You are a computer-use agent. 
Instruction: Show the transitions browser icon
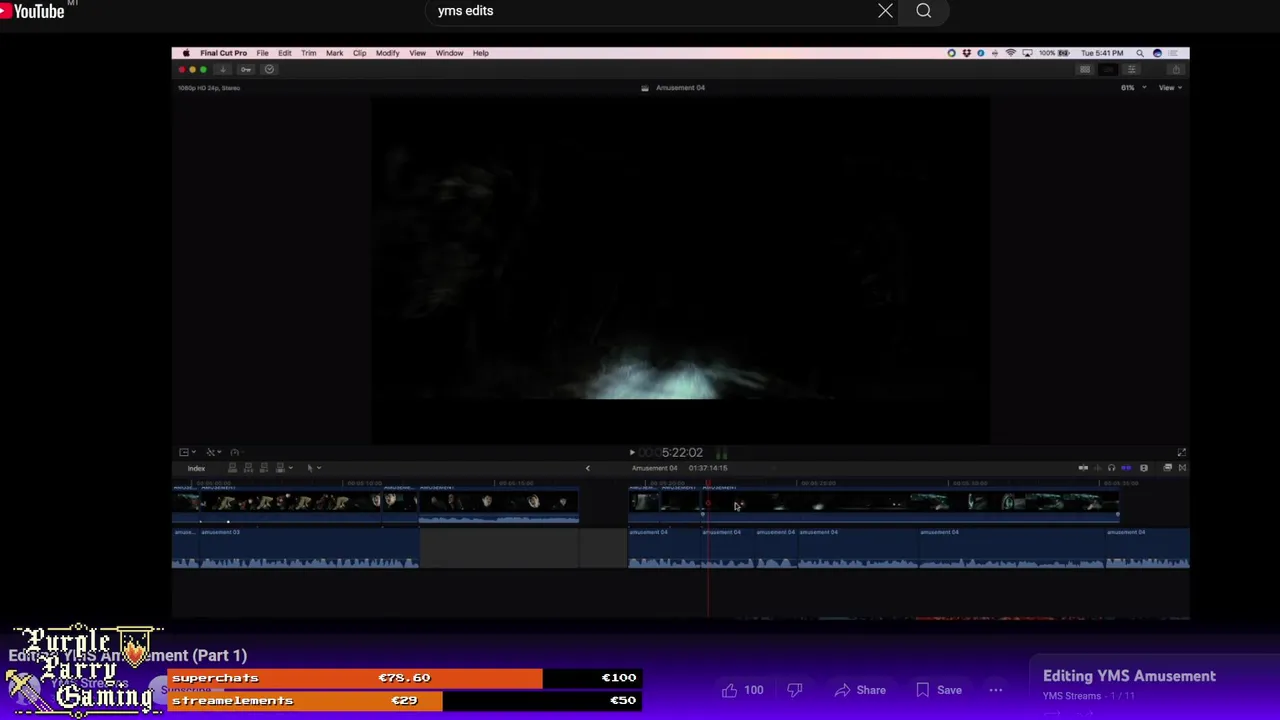(1182, 468)
